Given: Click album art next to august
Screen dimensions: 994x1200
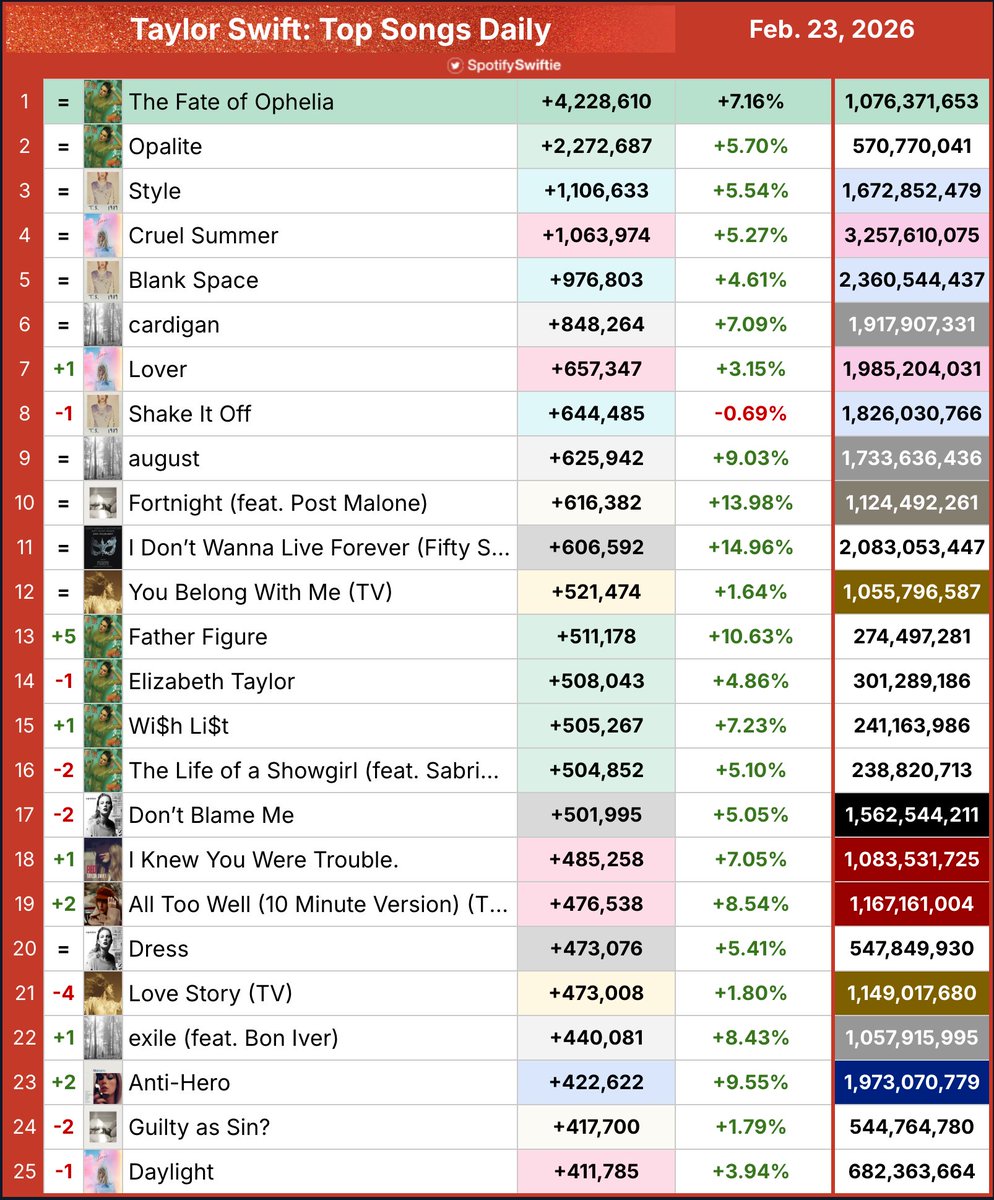Looking at the screenshot, I should pyautogui.click(x=103, y=459).
